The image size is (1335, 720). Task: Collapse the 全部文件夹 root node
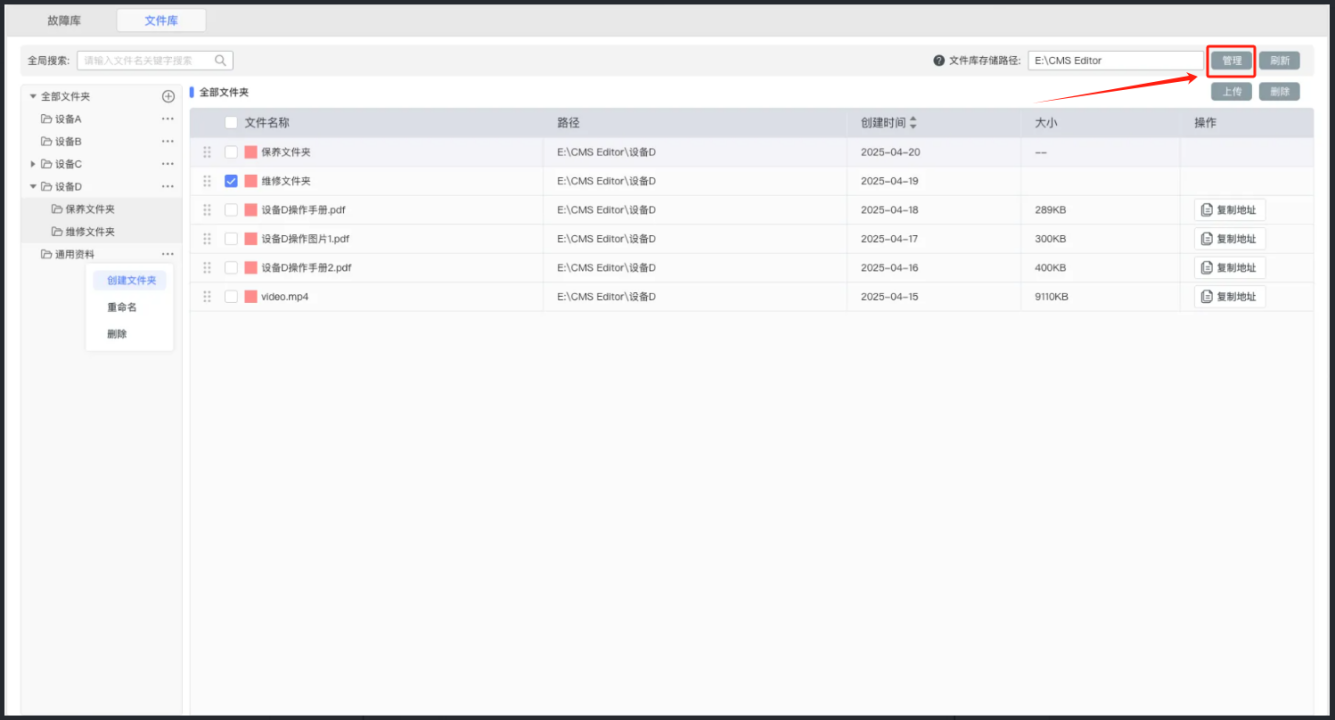[x=33, y=97]
